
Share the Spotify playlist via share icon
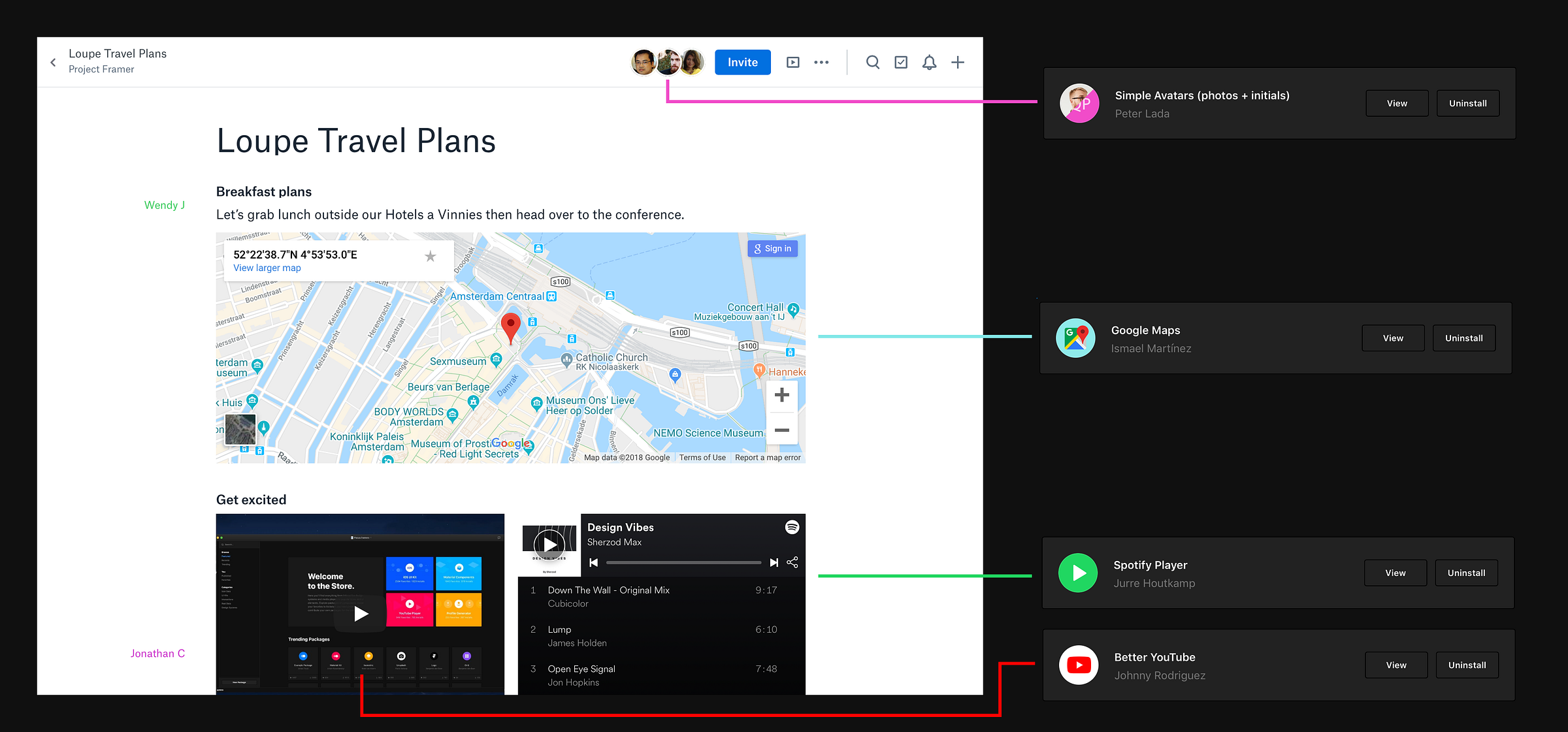pos(792,562)
